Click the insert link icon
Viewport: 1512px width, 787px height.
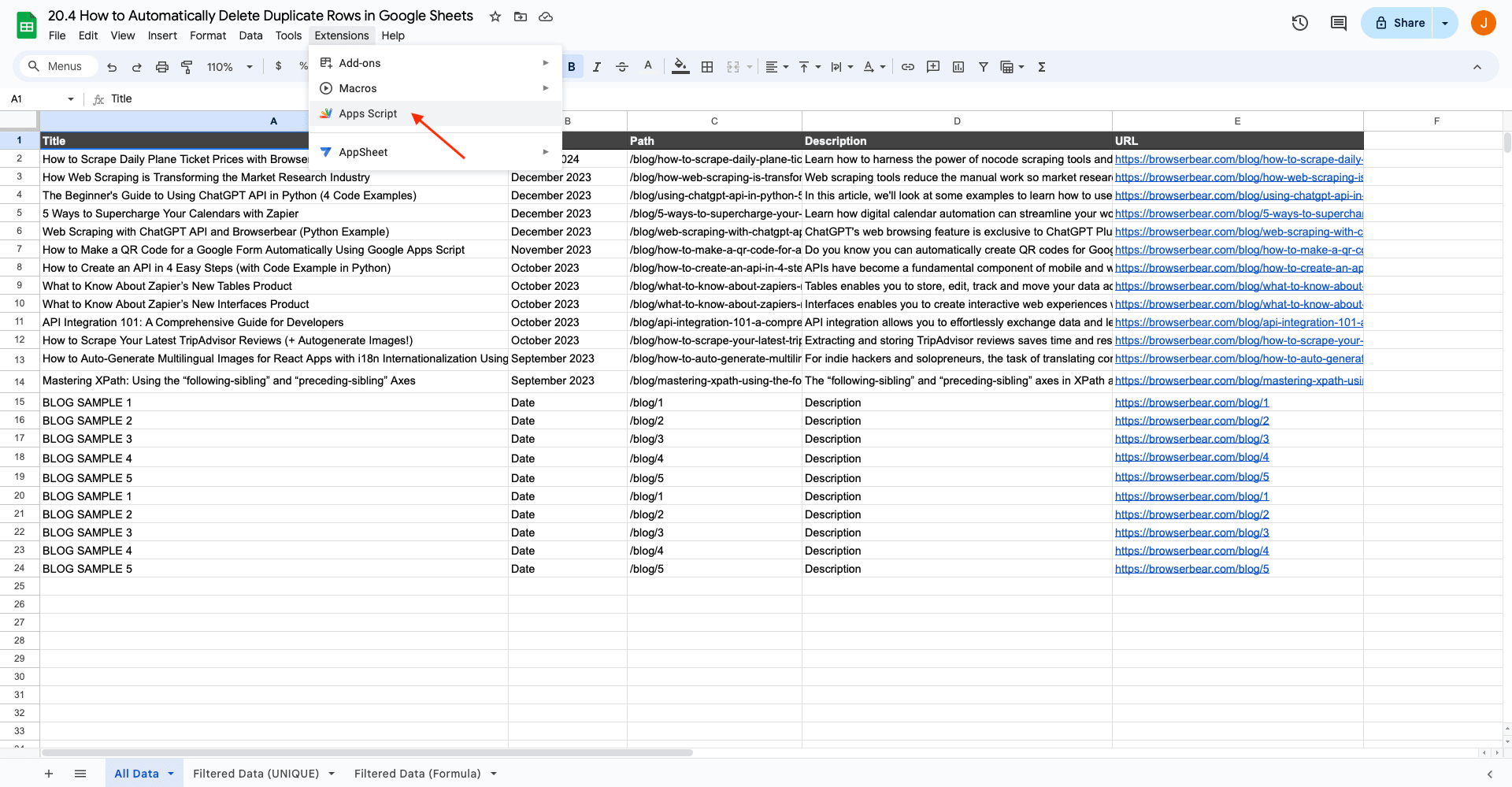pos(907,67)
